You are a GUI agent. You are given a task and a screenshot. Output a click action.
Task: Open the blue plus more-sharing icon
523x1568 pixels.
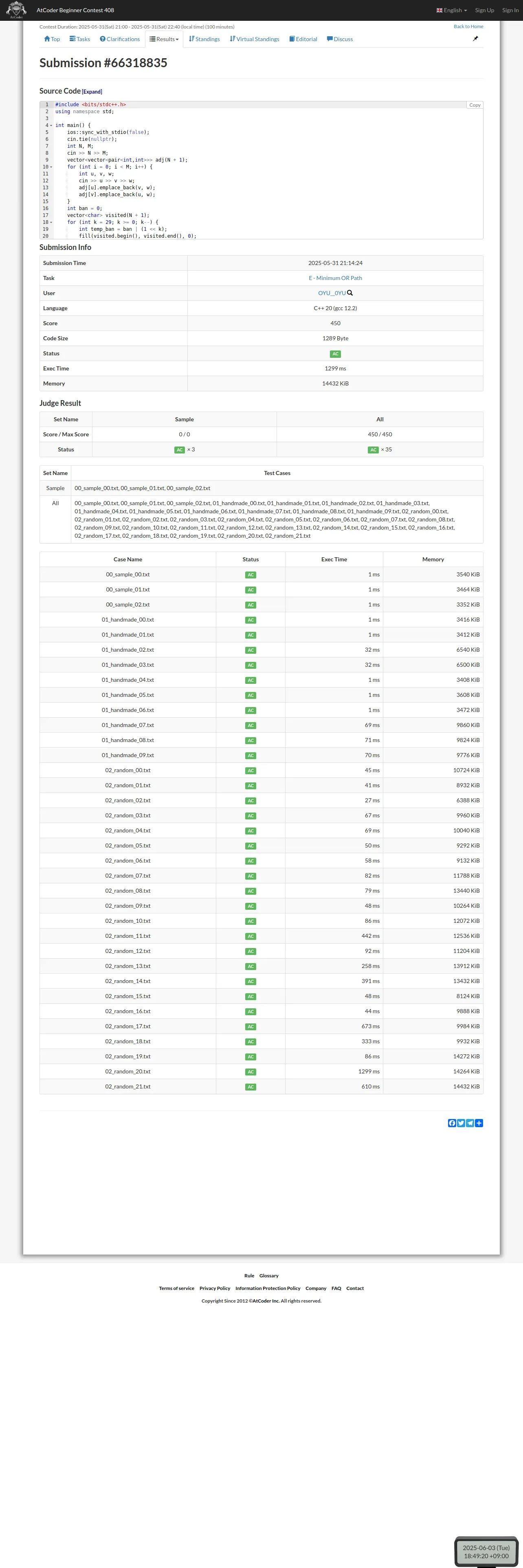(479, 1123)
